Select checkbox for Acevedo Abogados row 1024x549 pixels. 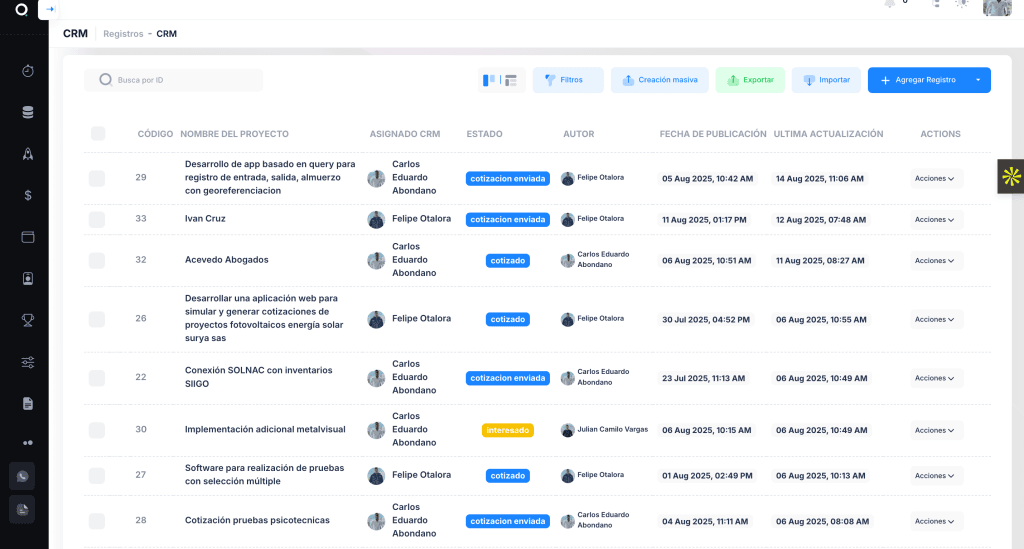tap(97, 260)
